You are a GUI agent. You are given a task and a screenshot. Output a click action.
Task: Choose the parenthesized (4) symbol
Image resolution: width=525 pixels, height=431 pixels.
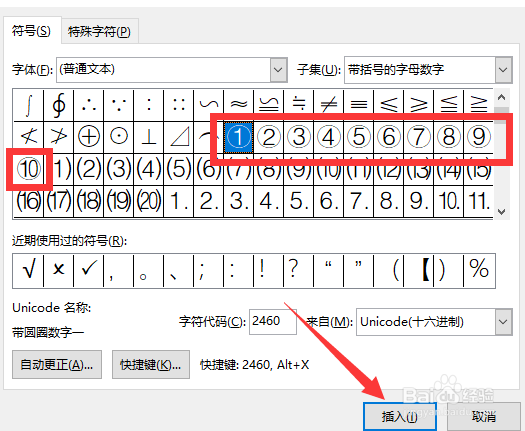point(149,169)
